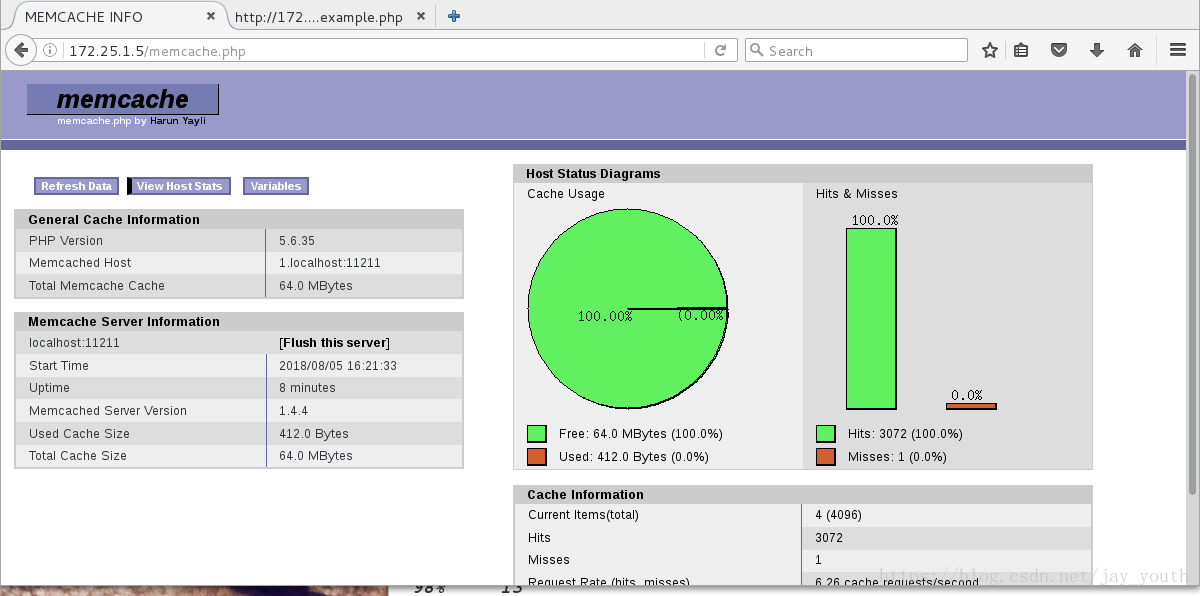This screenshot has height=596, width=1200.
Task: Click the green Free legend swatch
Action: click(x=537, y=434)
